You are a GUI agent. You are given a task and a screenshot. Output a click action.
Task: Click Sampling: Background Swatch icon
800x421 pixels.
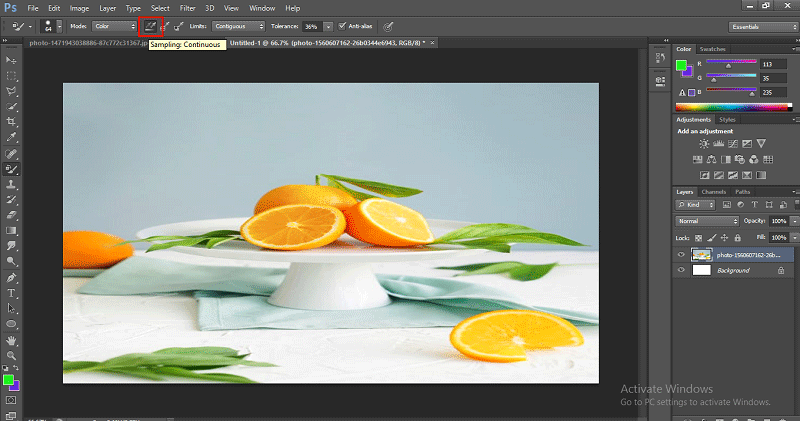pyautogui.click(x=179, y=27)
